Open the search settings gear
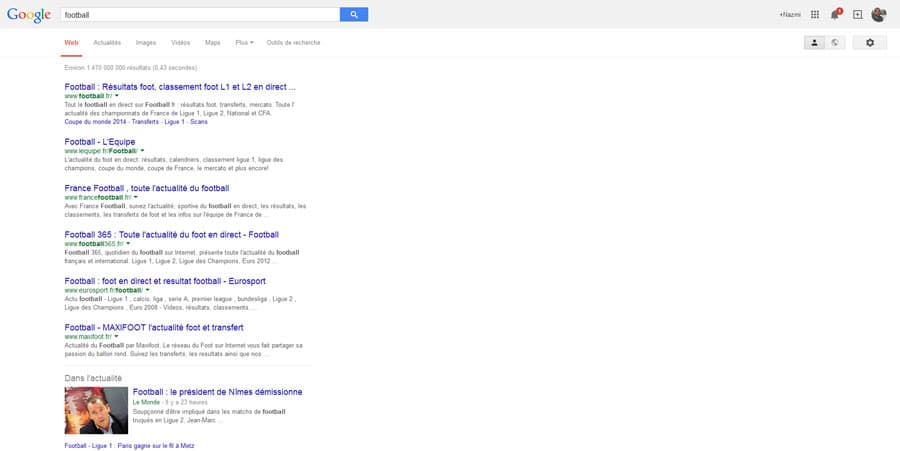The width and height of the screenshot is (900, 451). [x=870, y=42]
